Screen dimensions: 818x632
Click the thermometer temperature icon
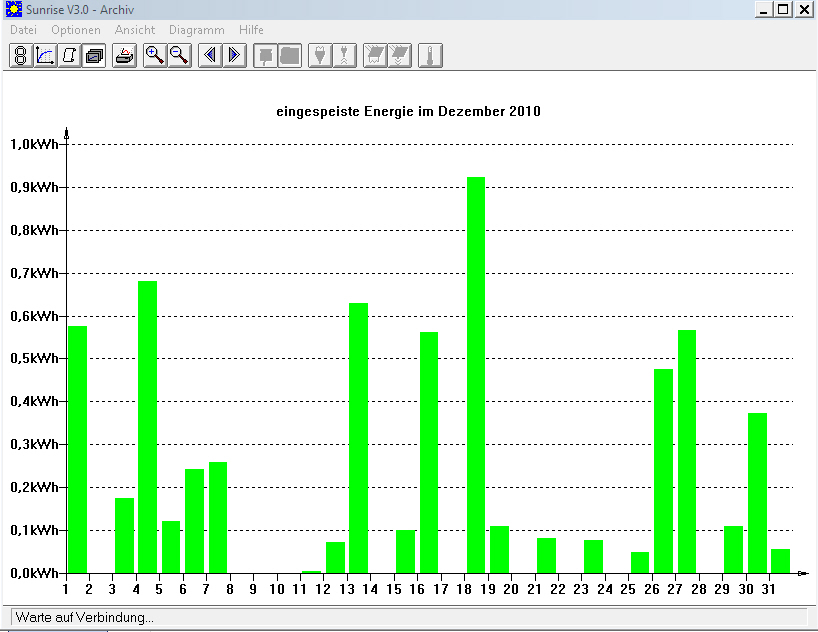click(x=430, y=55)
